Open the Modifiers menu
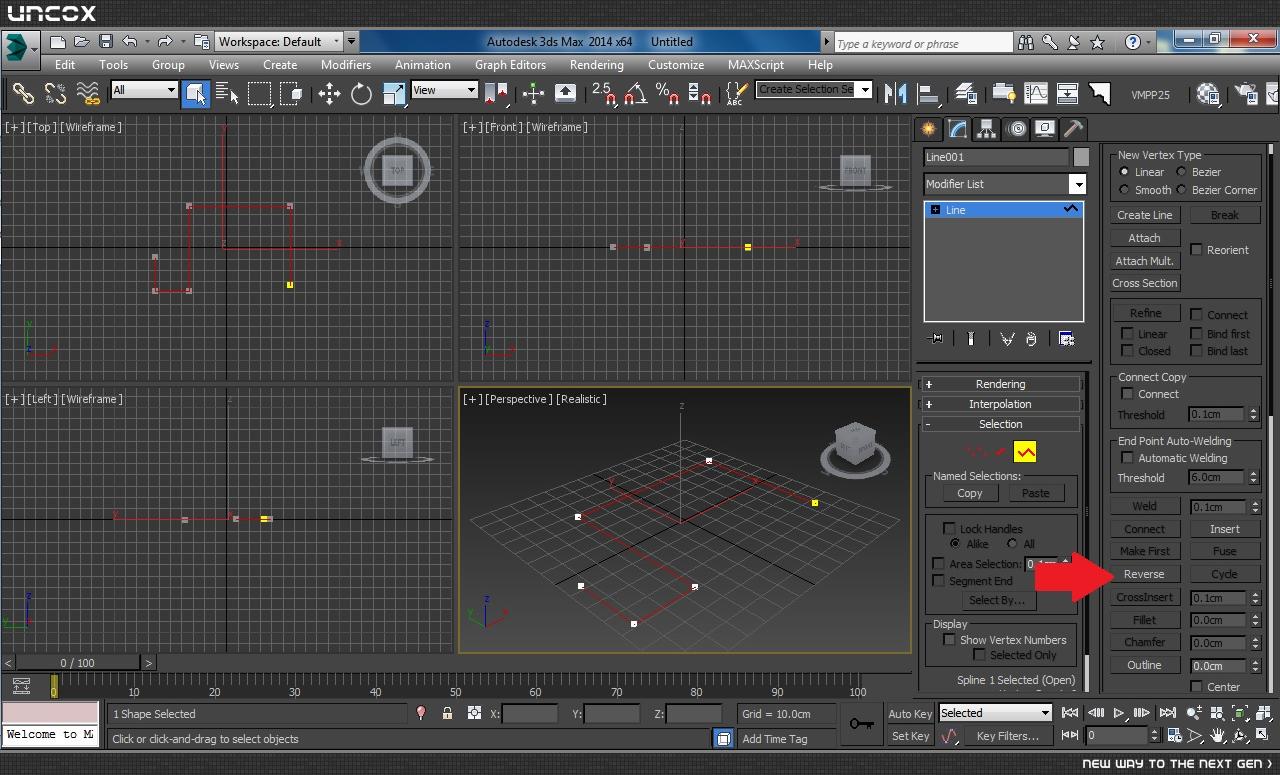The height and width of the screenshot is (775, 1280). (346, 65)
